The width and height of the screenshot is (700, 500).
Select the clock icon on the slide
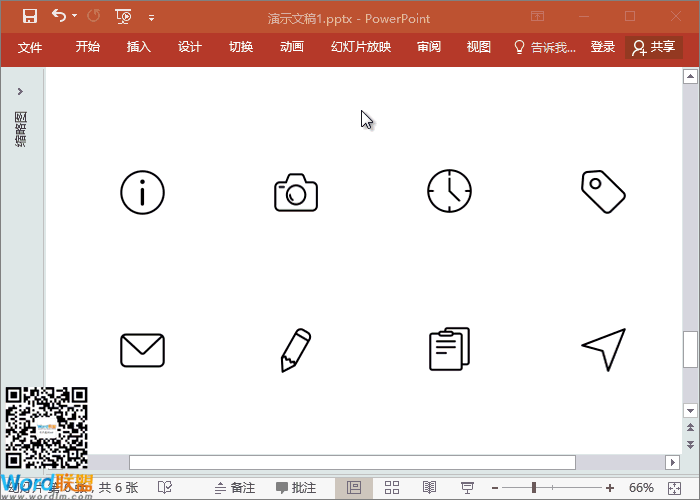pos(449,191)
